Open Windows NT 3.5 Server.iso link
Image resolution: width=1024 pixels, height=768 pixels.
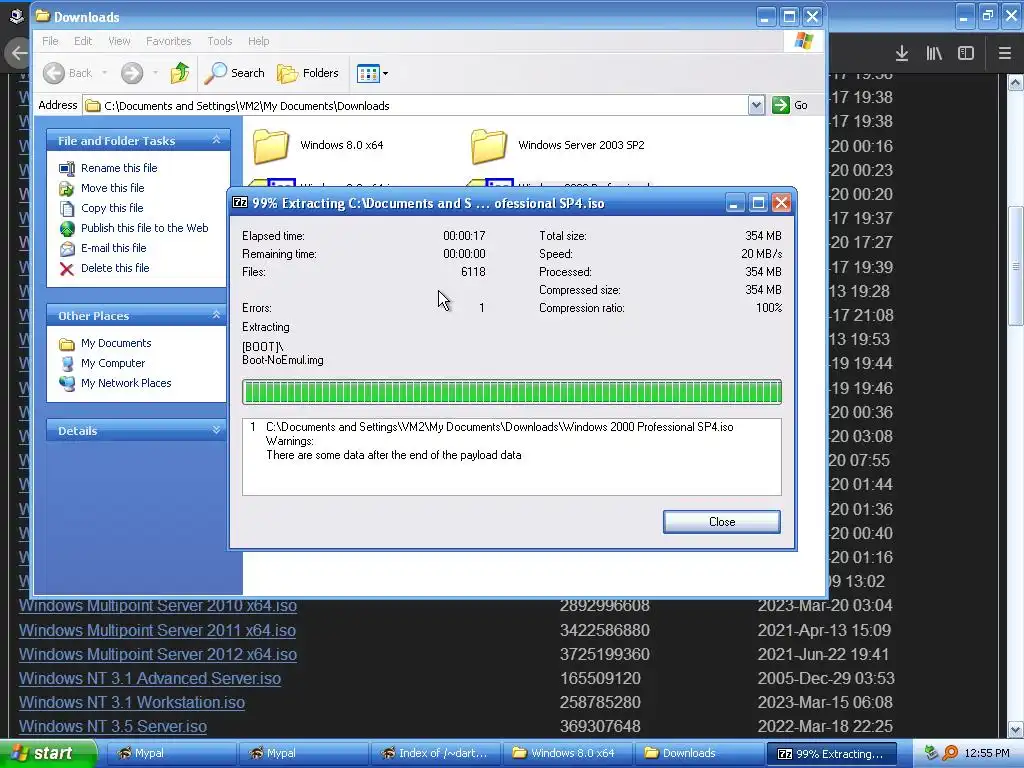[x=113, y=726]
